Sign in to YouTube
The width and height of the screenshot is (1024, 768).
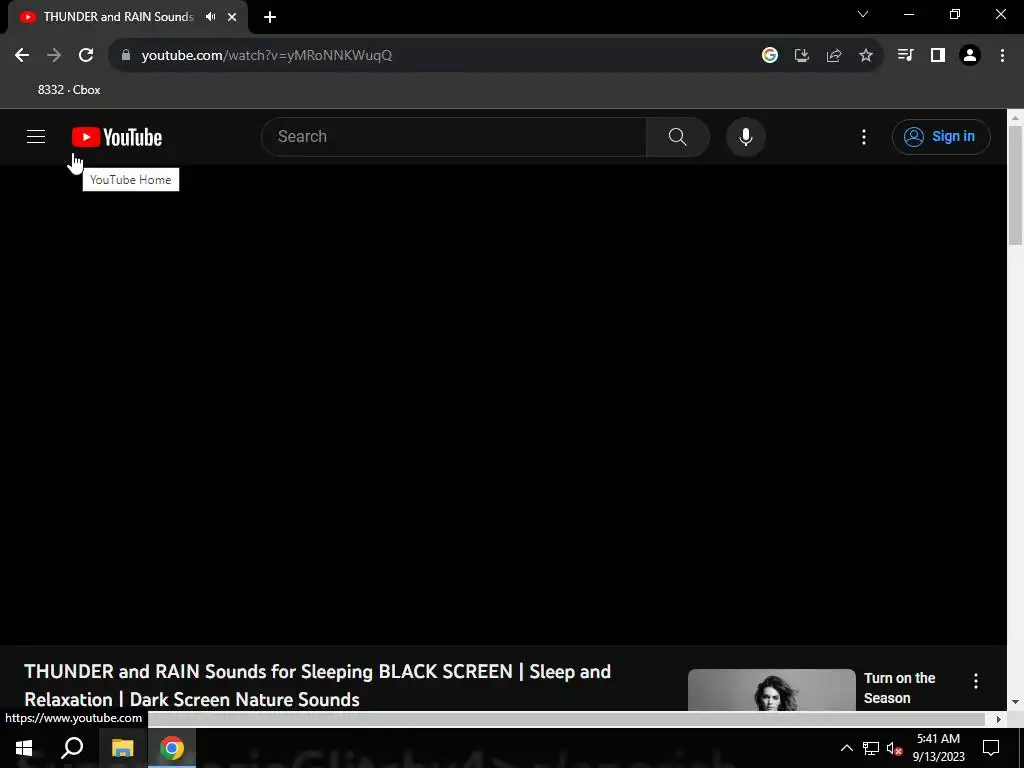pos(941,136)
